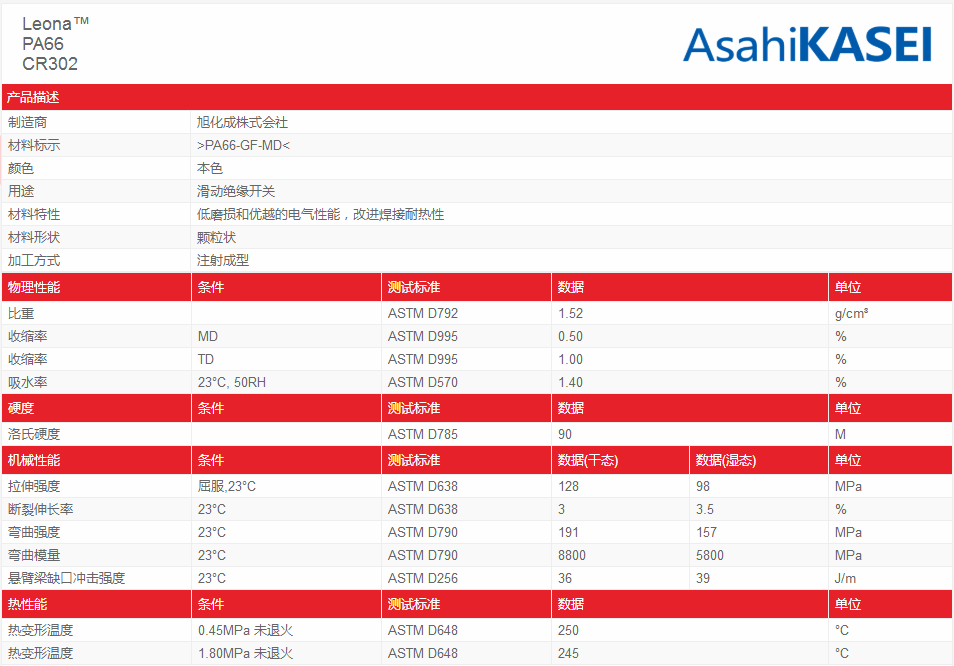Image resolution: width=954 pixels, height=666 pixels.
Task: Select the dry flexural modulus "8800"
Action: pyautogui.click(x=572, y=555)
